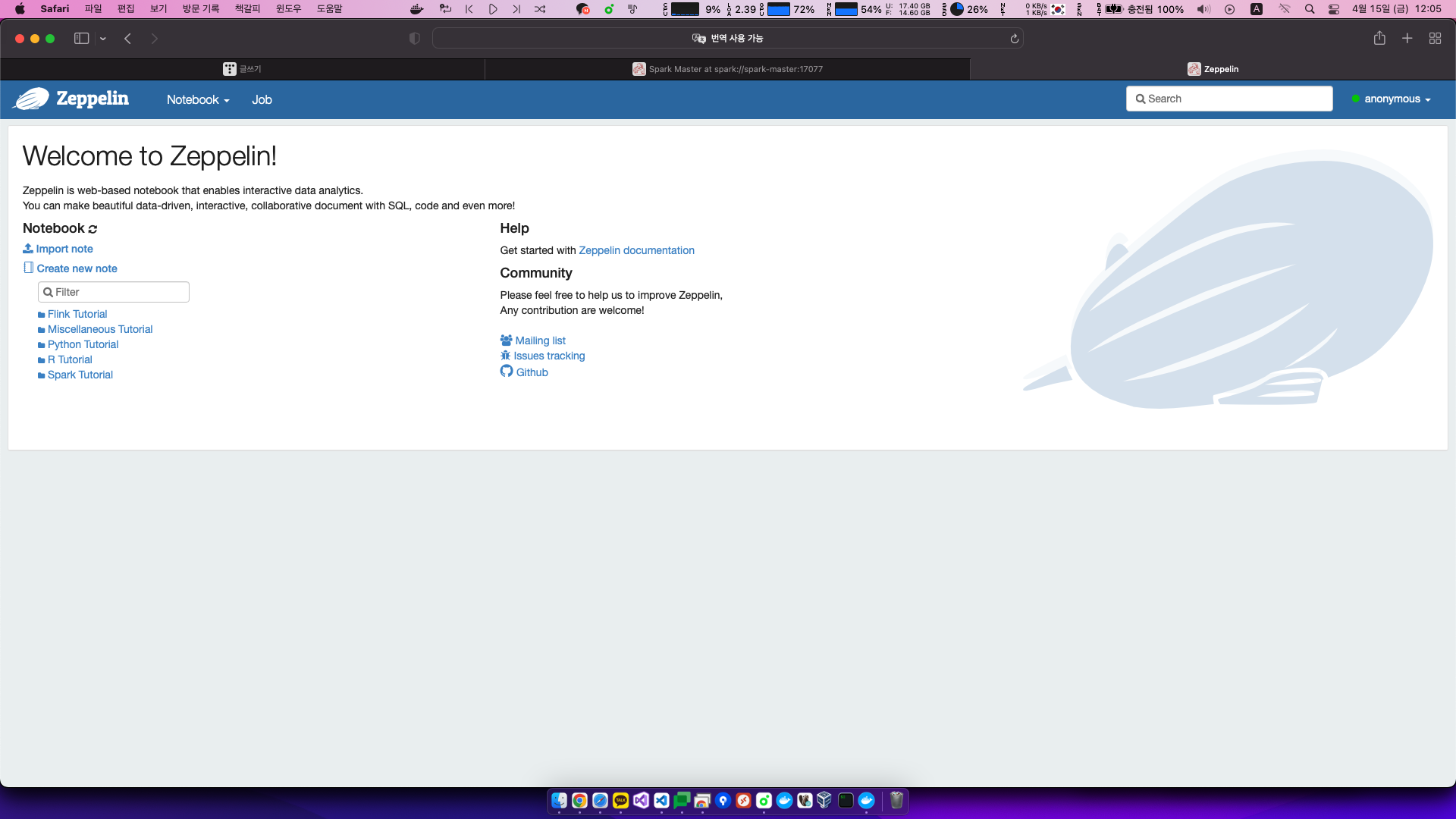Open the 책갈피 menu
This screenshot has width=1456, height=819.
coord(247,9)
